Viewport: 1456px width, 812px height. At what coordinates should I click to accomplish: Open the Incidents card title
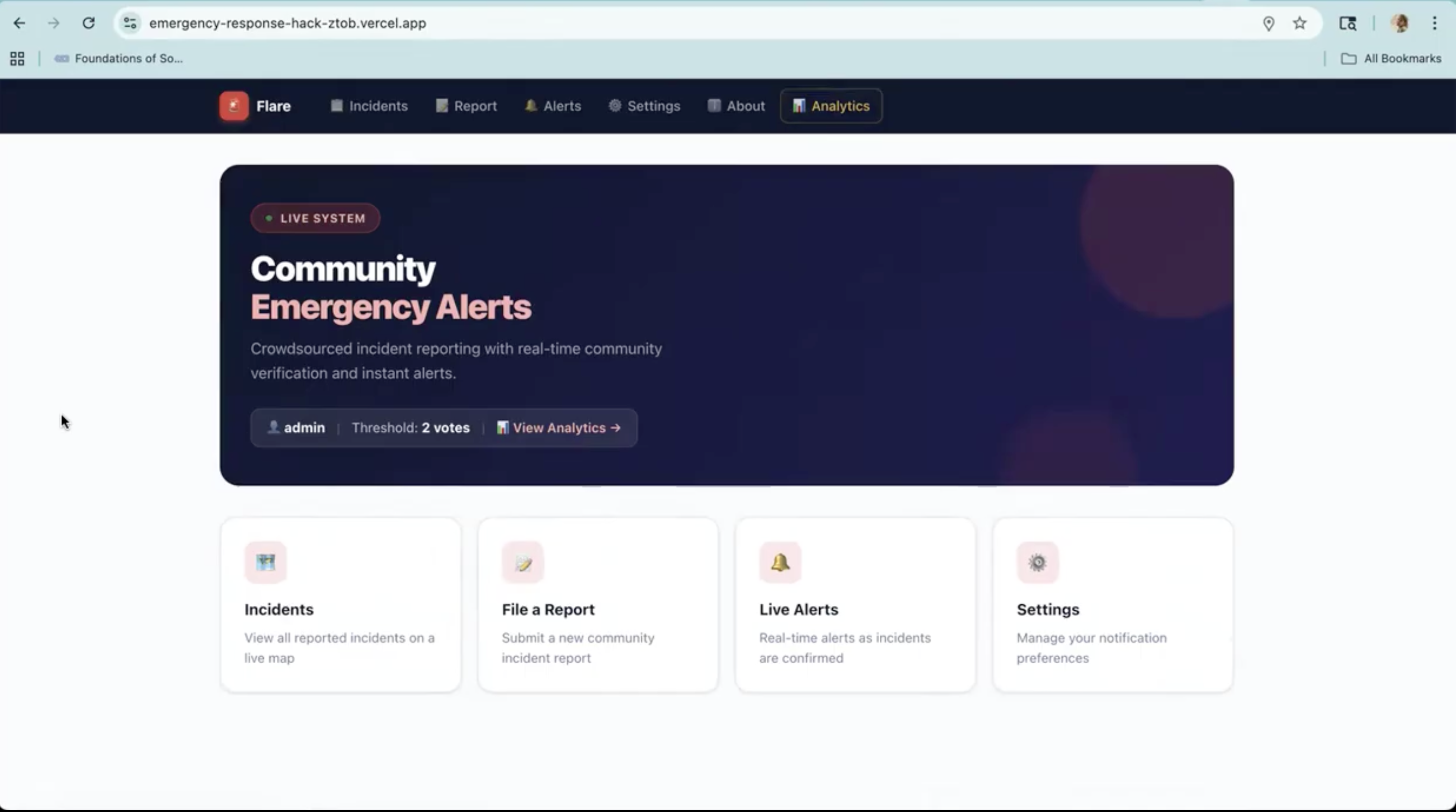[x=279, y=609]
